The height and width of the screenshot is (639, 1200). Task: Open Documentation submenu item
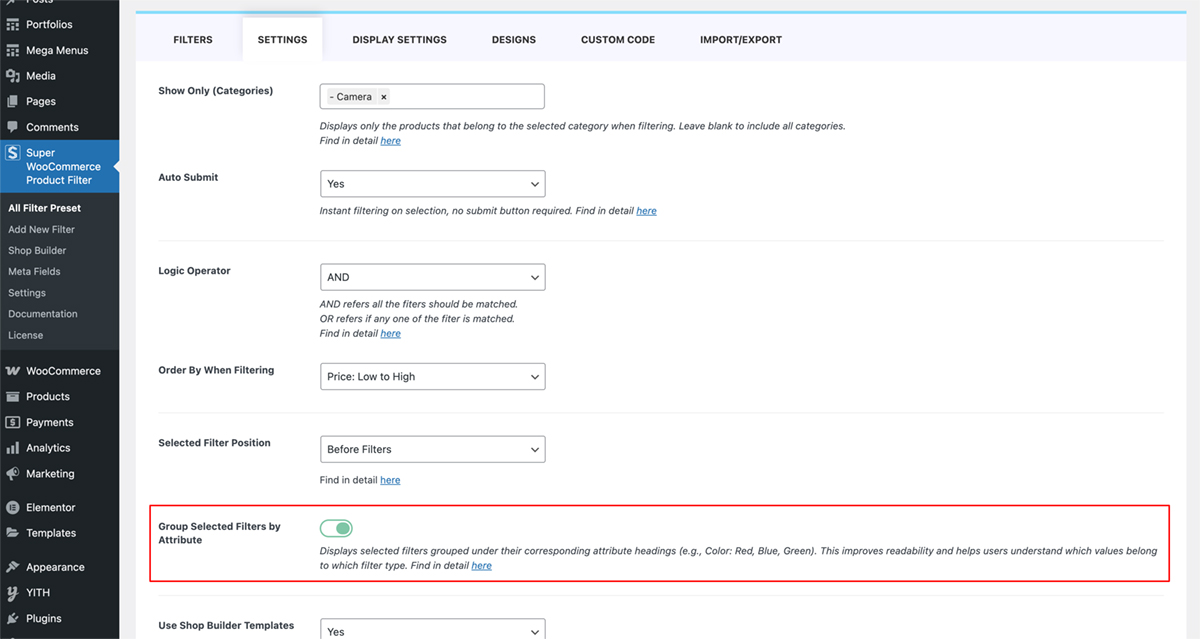(43, 314)
